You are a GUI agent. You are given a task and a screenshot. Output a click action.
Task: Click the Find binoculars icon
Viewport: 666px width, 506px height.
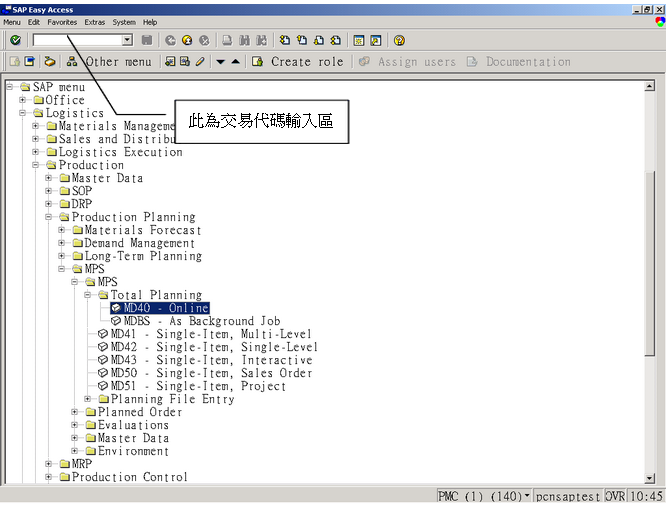pyautogui.click(x=244, y=40)
